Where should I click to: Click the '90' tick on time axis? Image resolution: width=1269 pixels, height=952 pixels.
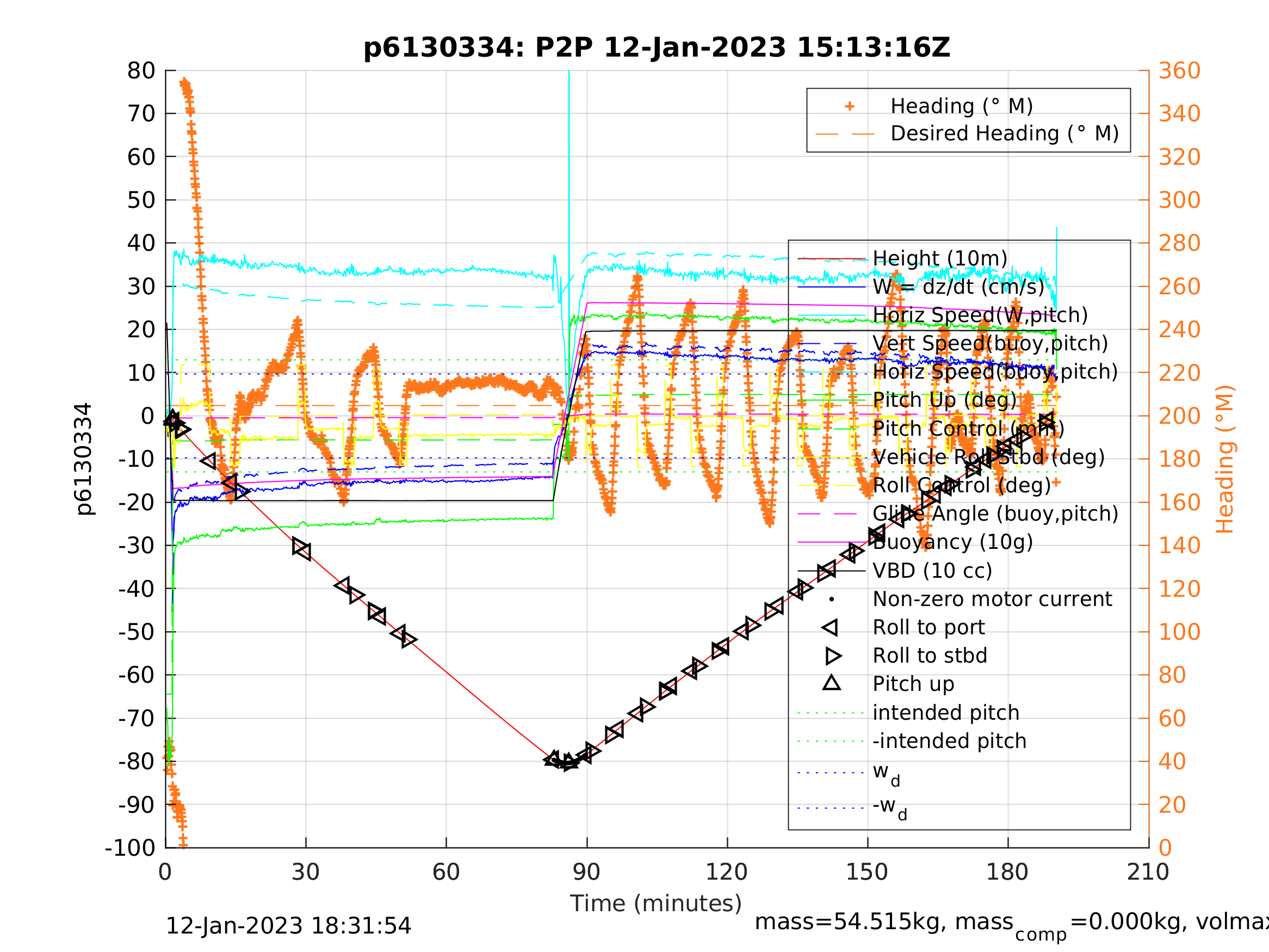pos(586,872)
